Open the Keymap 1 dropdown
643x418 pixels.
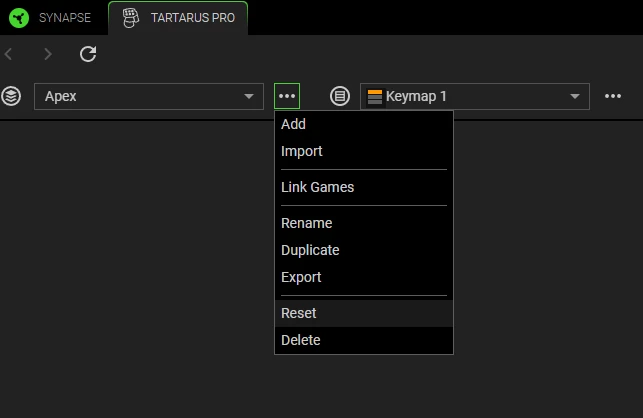475,96
